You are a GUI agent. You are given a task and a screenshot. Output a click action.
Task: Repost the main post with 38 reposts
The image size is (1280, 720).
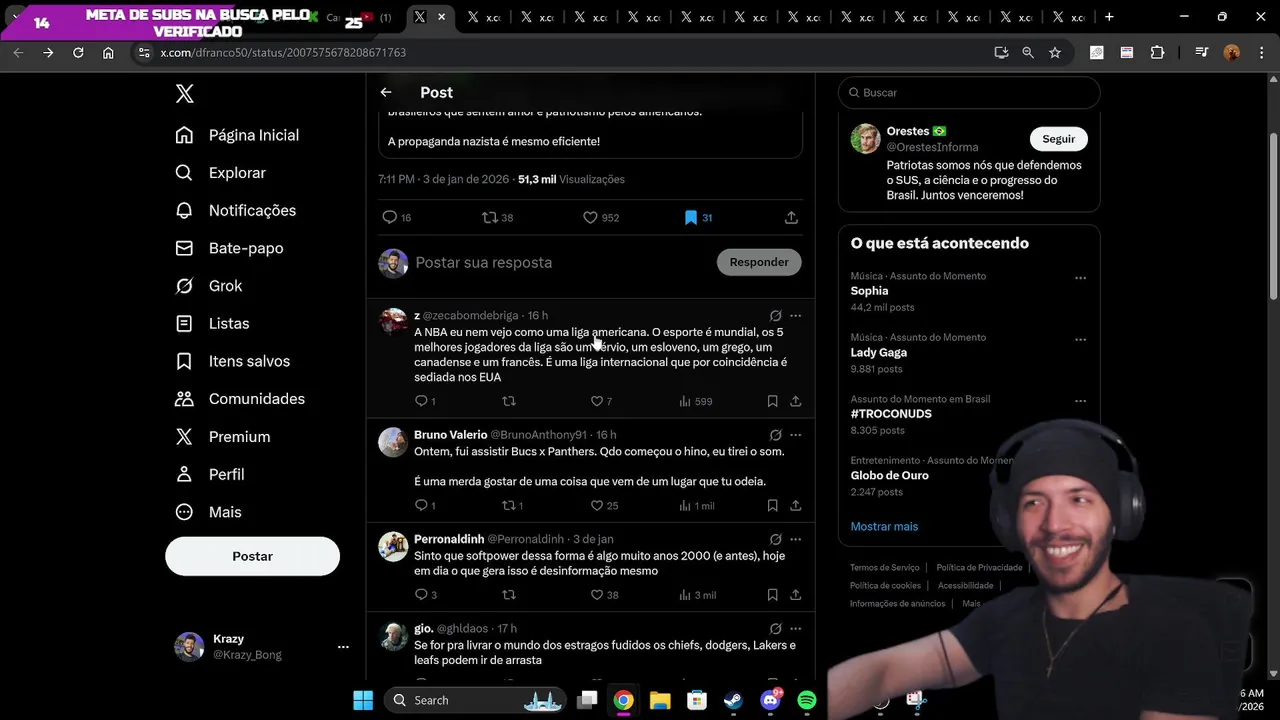click(x=497, y=217)
